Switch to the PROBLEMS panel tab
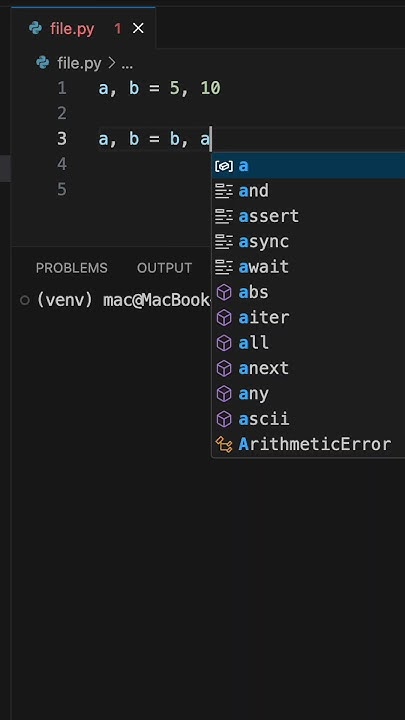Viewport: 405px width, 720px height. tap(72, 268)
